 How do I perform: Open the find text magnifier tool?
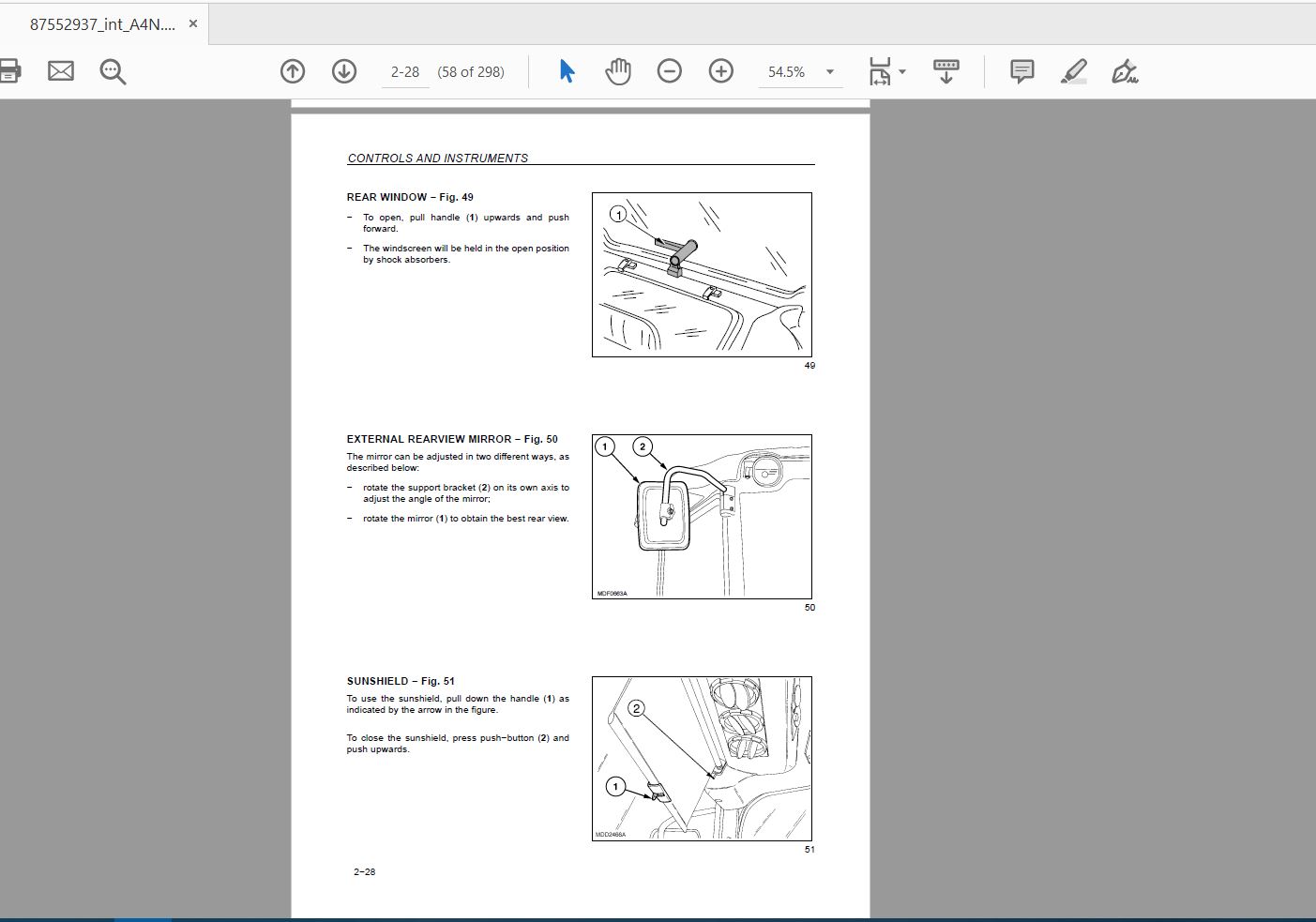tap(113, 71)
